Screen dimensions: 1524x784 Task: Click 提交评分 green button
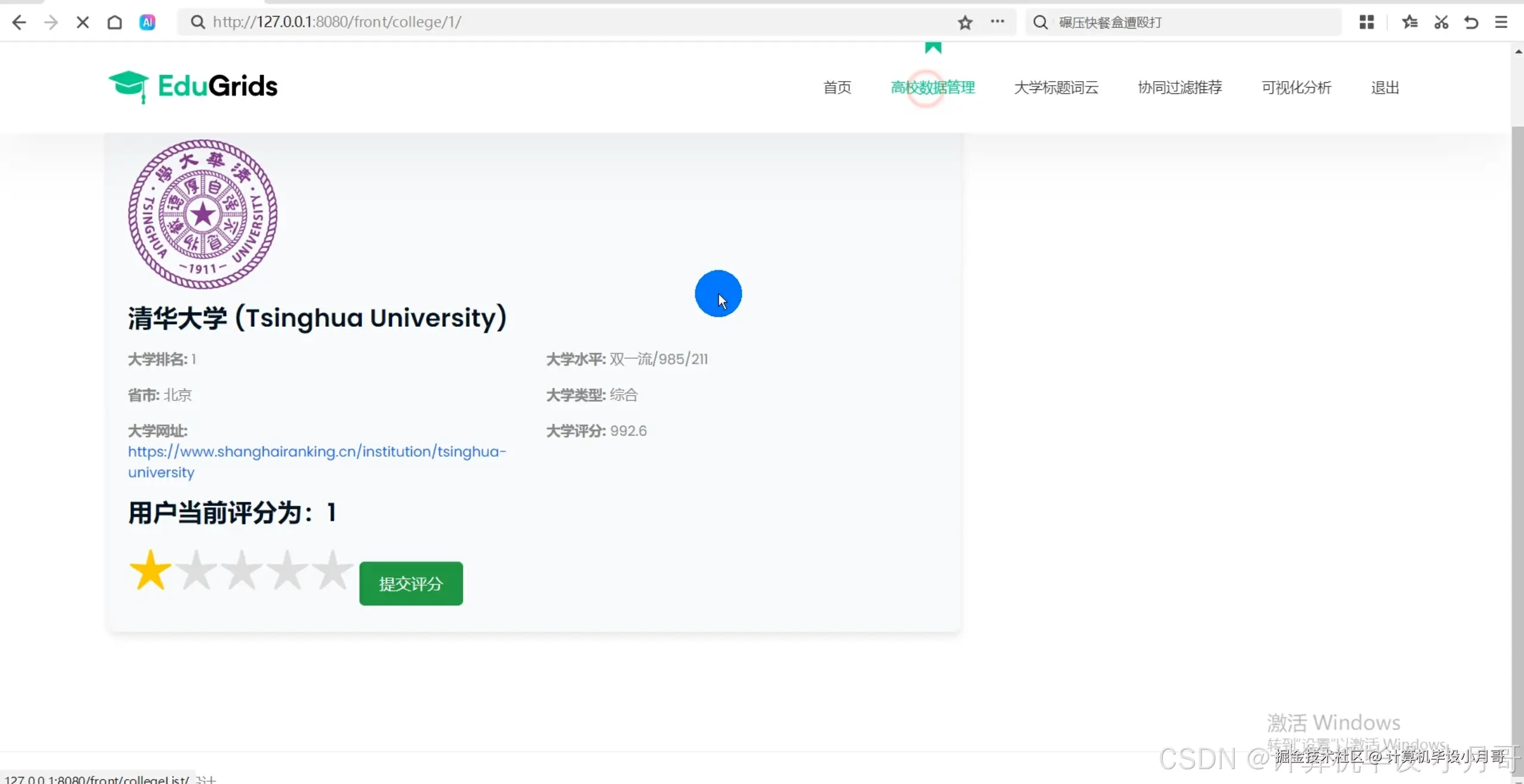tap(411, 583)
